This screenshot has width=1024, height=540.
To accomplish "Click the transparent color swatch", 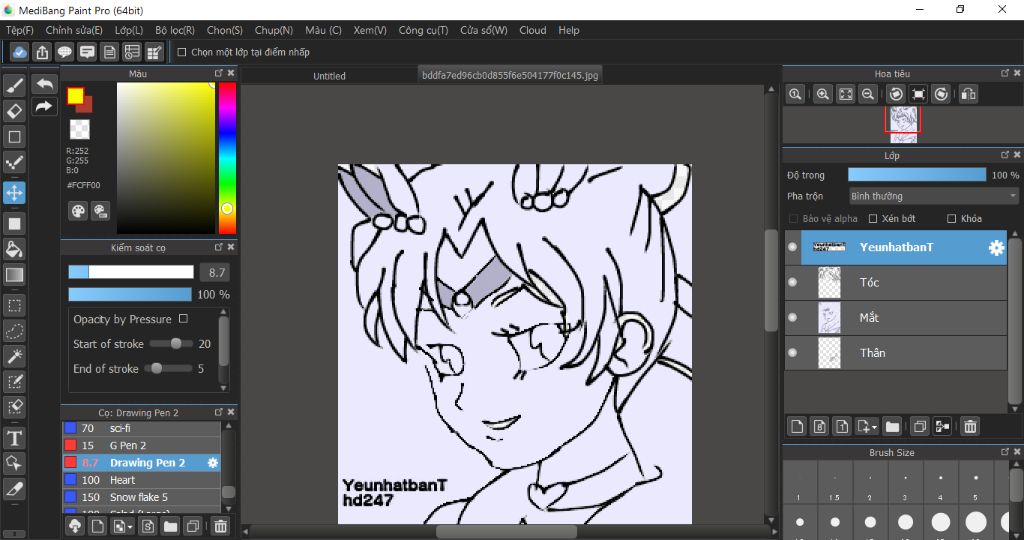I will 80,129.
